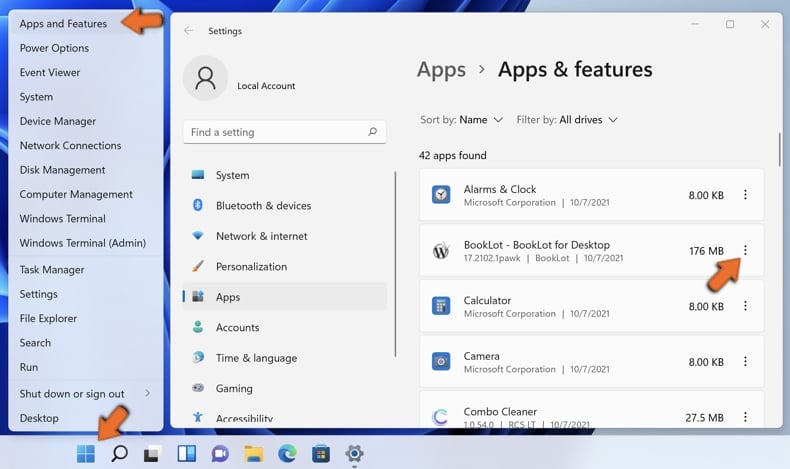The height and width of the screenshot is (469, 790).
Task: Select Computer Management menu entry
Action: tap(86, 194)
